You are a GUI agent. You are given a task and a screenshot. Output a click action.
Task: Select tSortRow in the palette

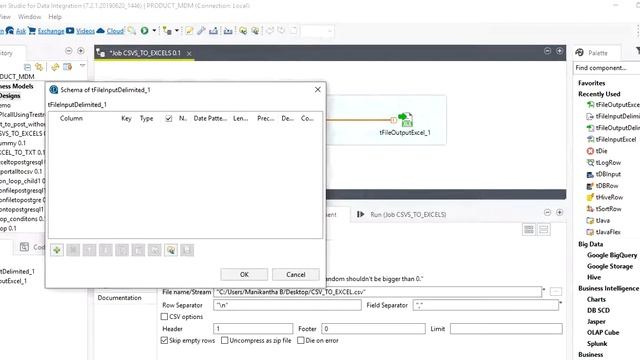[608, 209]
